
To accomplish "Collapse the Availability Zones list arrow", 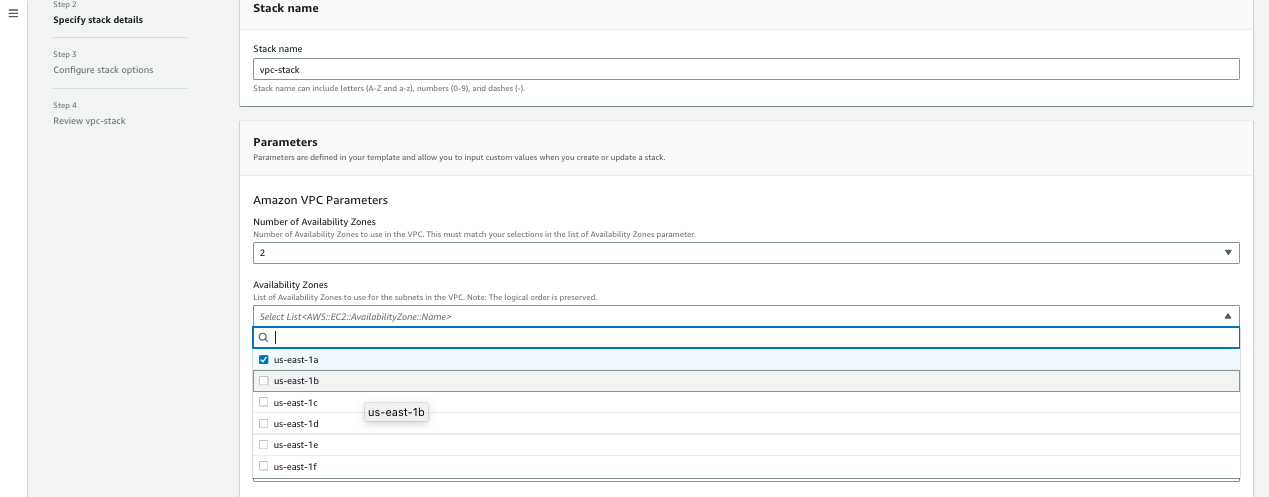I will click(x=1228, y=316).
